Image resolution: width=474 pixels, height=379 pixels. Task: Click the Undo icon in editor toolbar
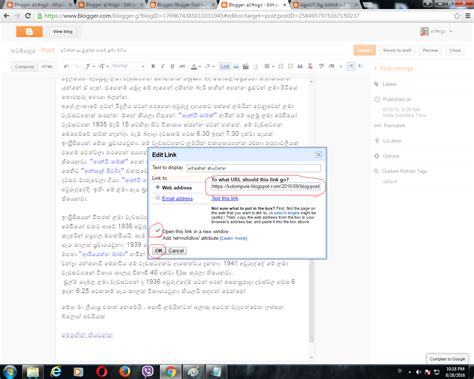[x=66, y=67]
